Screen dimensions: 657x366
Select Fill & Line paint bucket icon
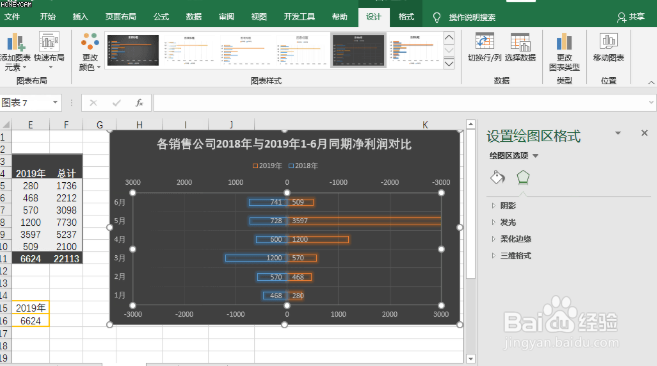pyautogui.click(x=497, y=177)
